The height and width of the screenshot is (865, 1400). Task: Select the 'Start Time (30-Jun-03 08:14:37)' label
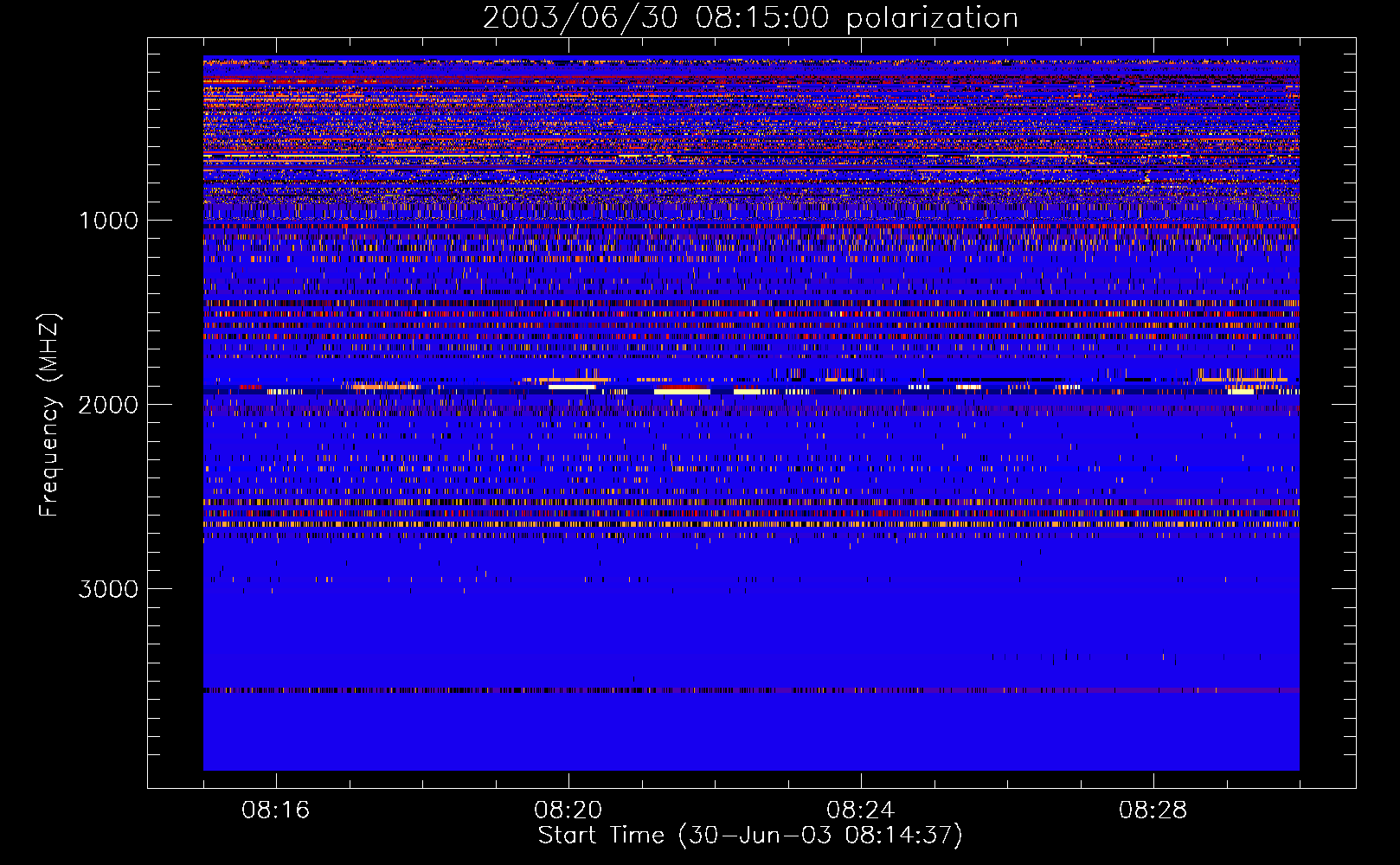750,836
